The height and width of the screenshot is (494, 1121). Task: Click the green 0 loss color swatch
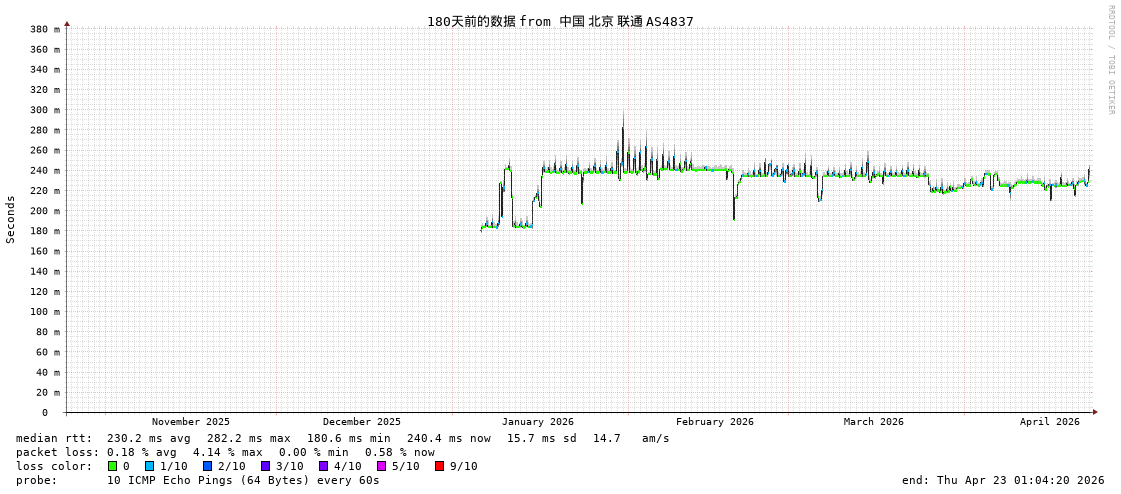[x=112, y=466]
